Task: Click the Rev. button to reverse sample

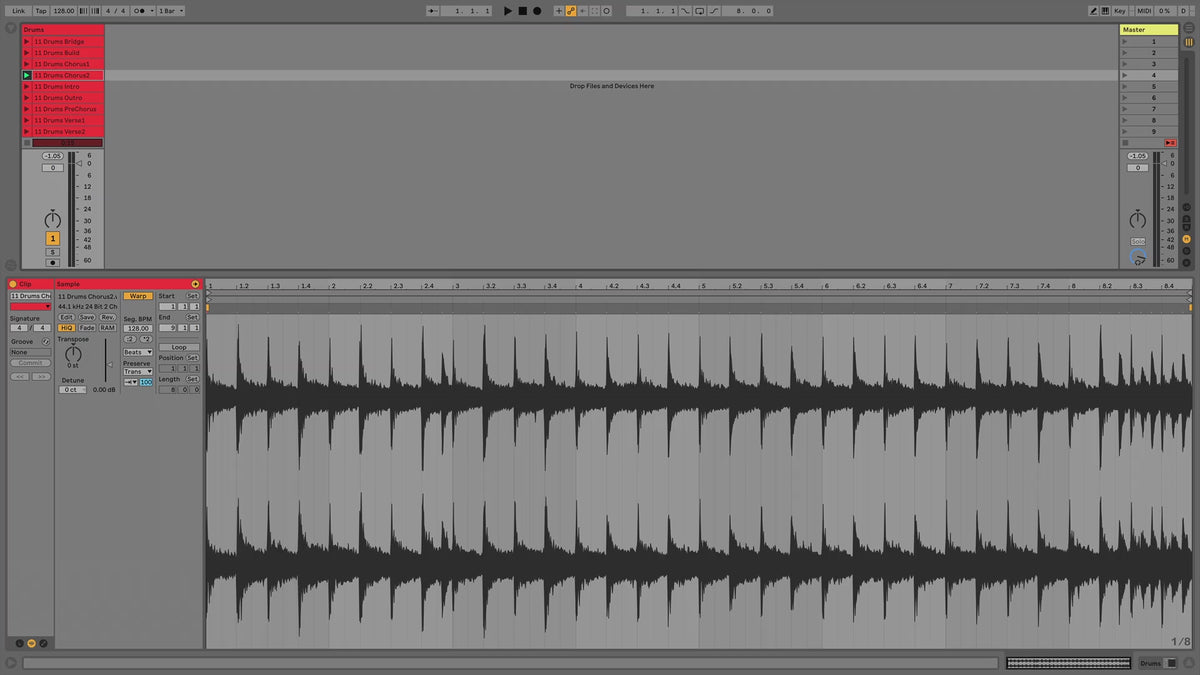Action: (x=107, y=317)
